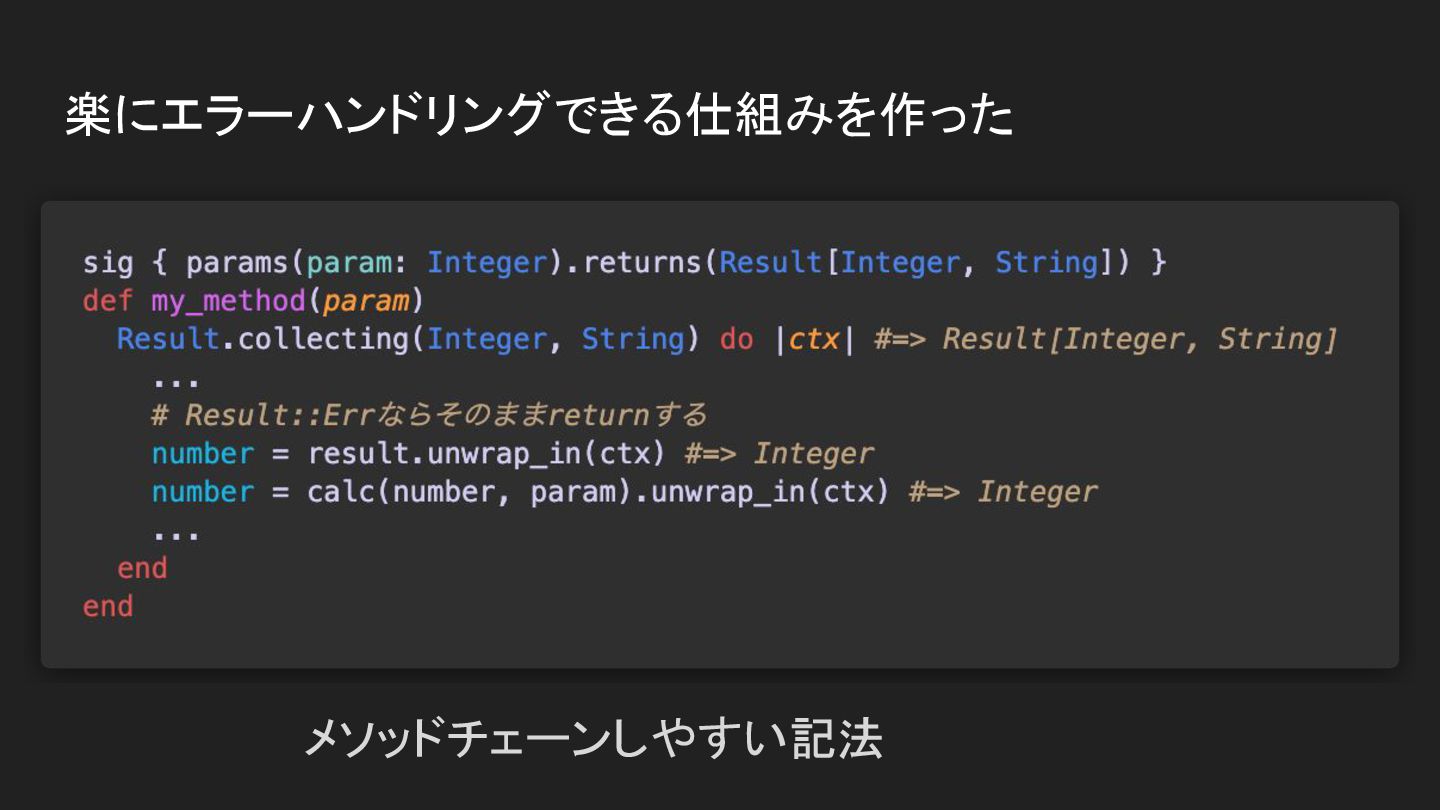This screenshot has width=1440, height=810.
Task: Click the first 'number' variable assignment
Action: click(203, 454)
